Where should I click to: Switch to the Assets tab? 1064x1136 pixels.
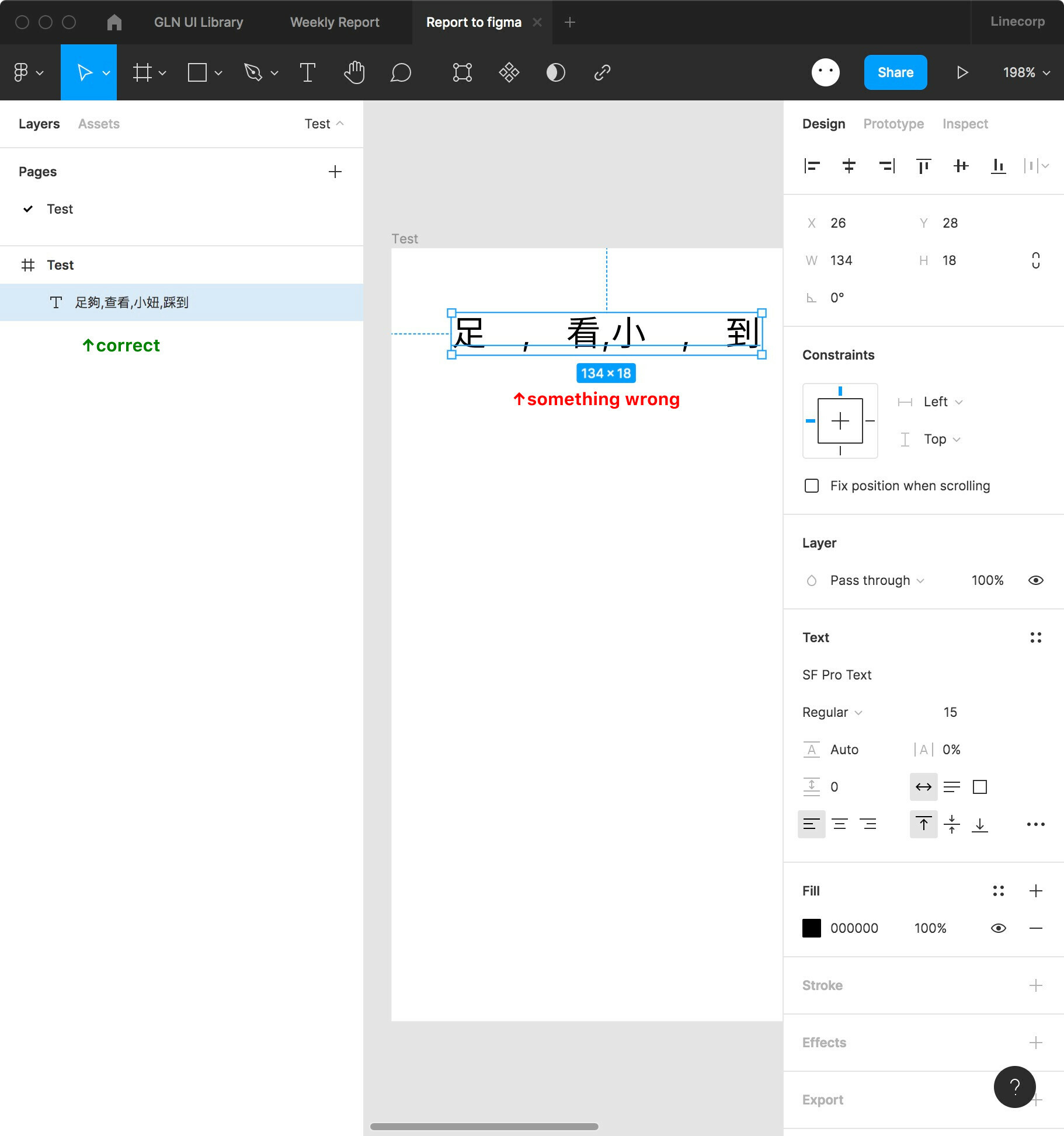pyautogui.click(x=99, y=124)
